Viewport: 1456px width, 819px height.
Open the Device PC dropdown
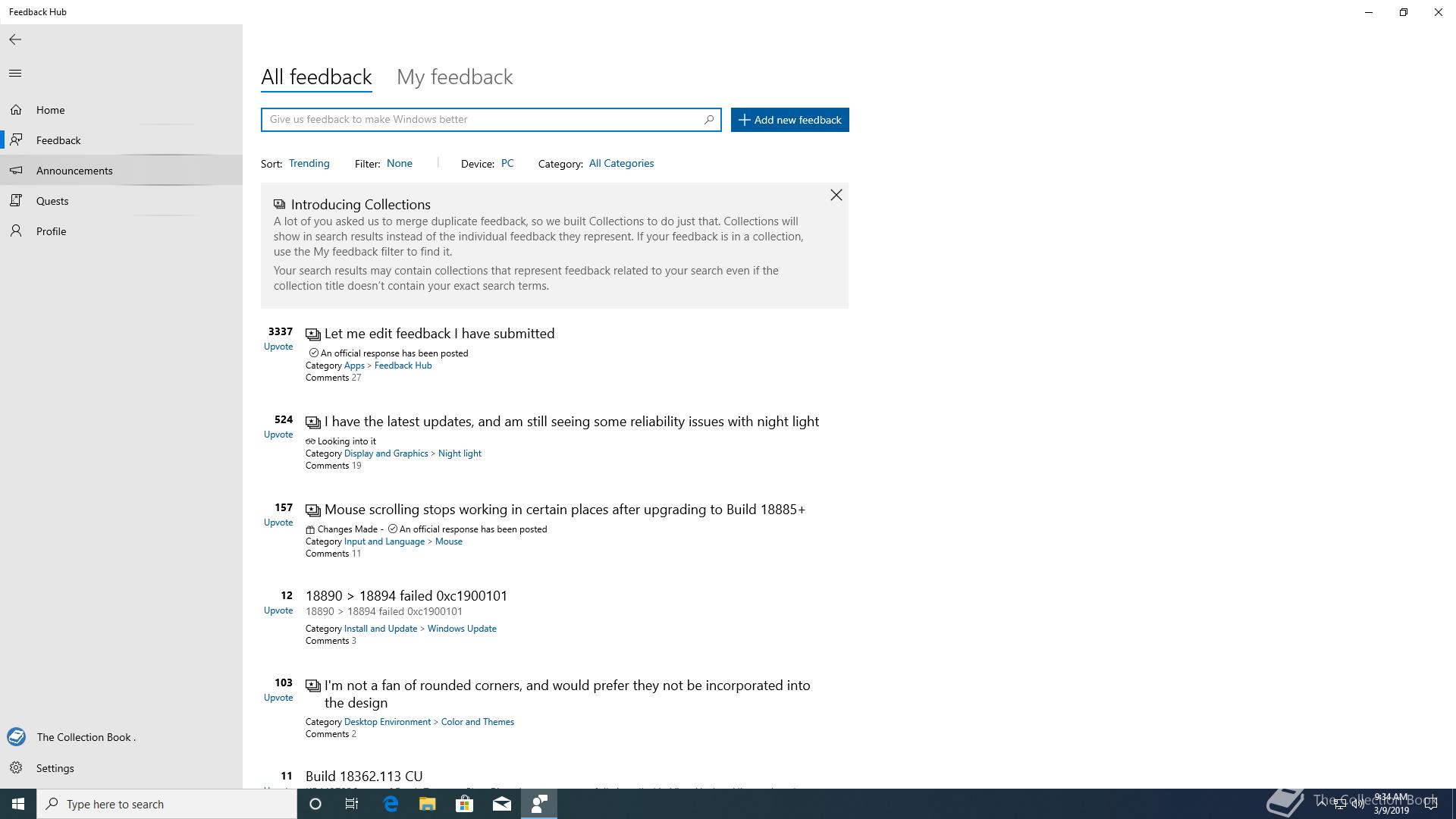click(x=507, y=164)
